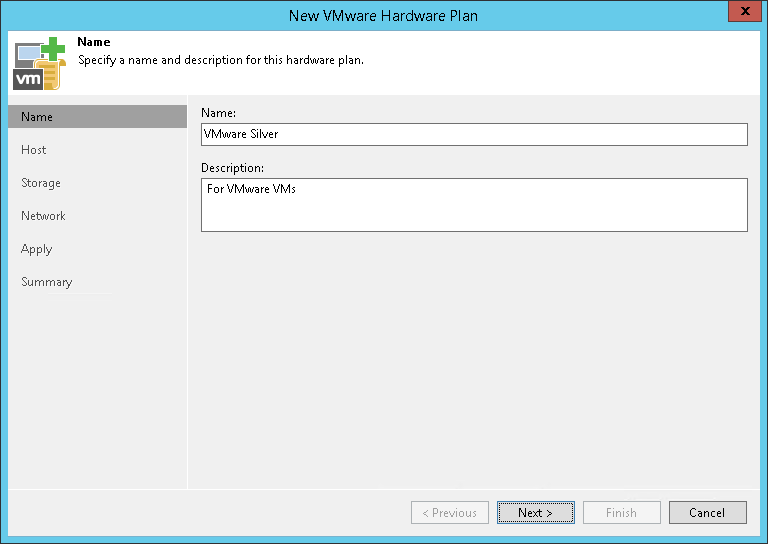Select the Name step in sidebar
Screen dimensions: 768x544
97,117
